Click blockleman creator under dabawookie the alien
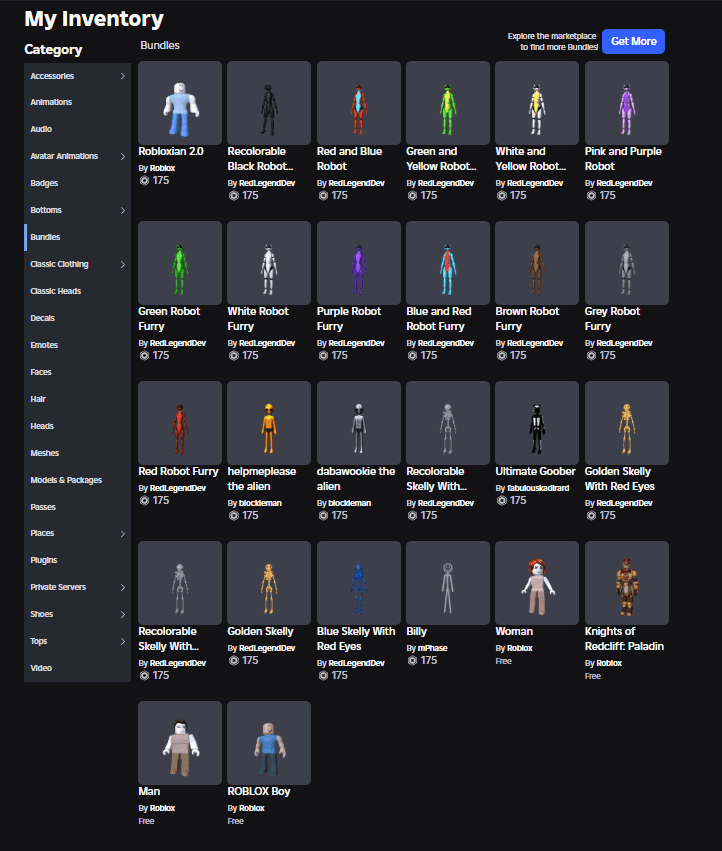Screen dimensions: 722x851 350,503
